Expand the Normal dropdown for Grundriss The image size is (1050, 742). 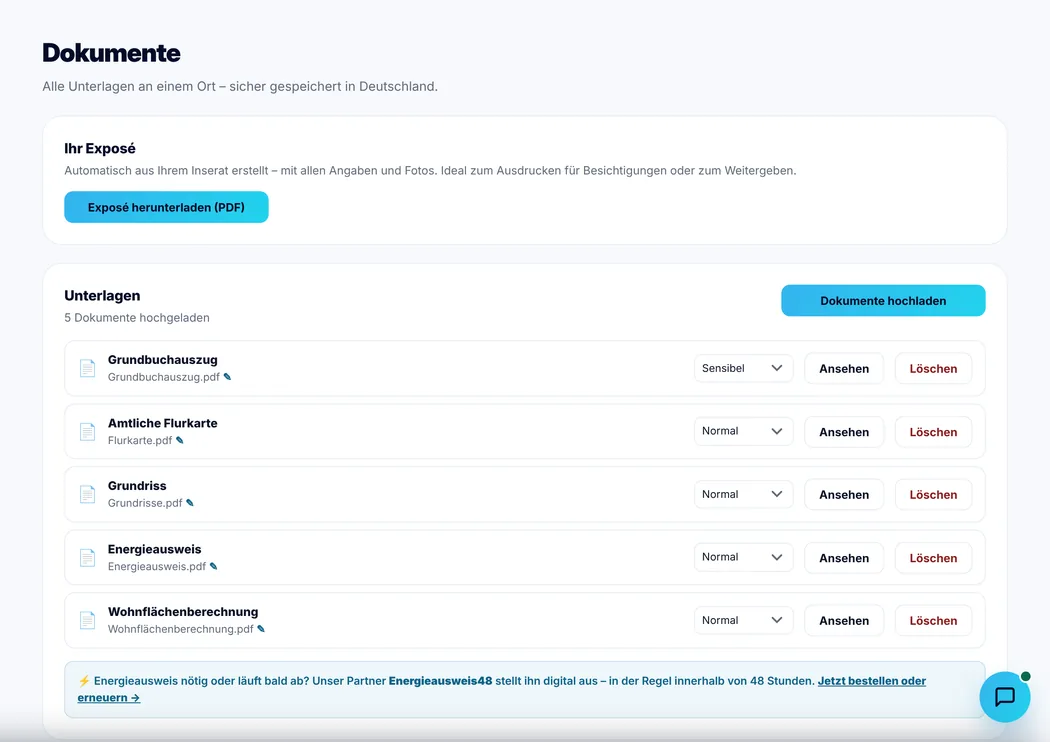pos(743,494)
